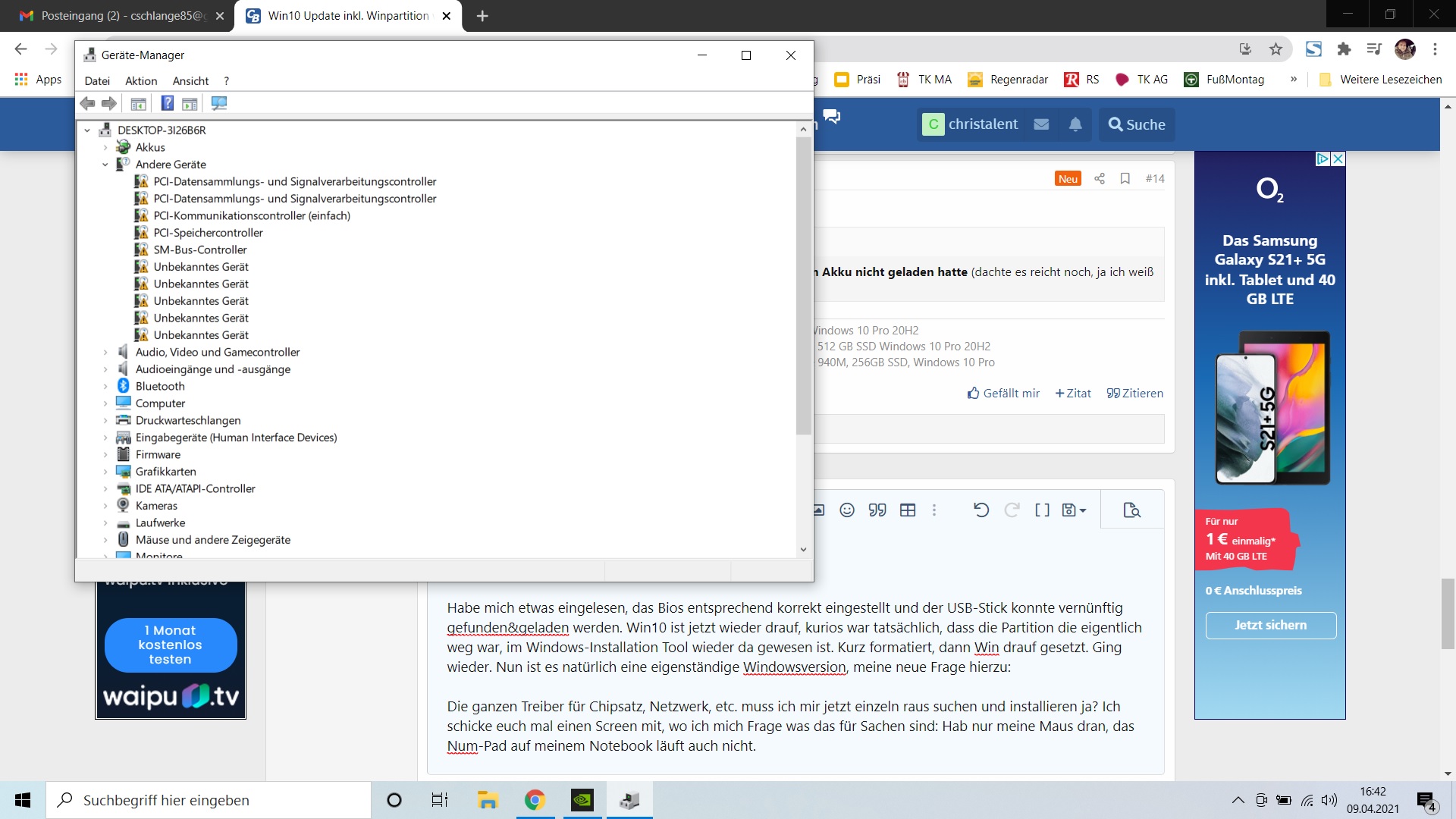1456x819 pixels.
Task: Insert emoji via smiley icon in editor
Action: [847, 510]
